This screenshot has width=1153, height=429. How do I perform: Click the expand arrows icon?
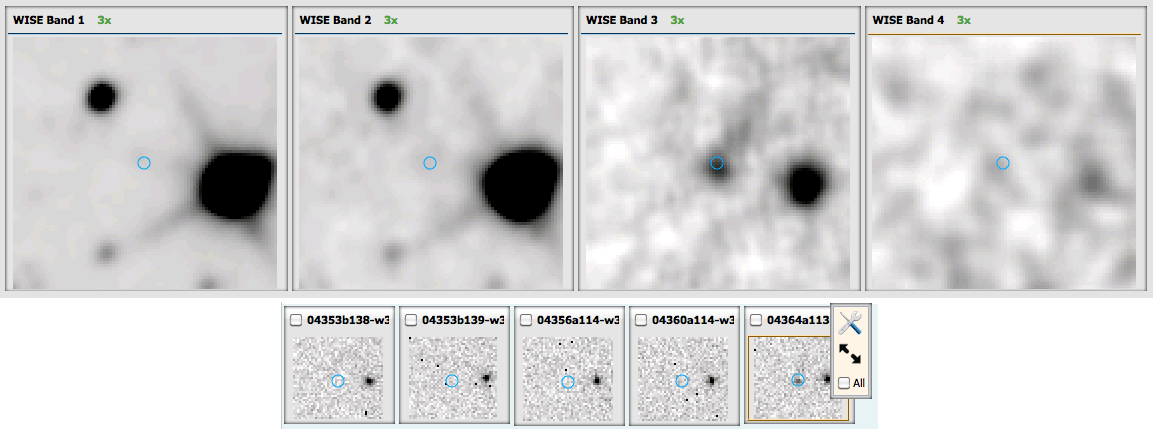coord(850,355)
